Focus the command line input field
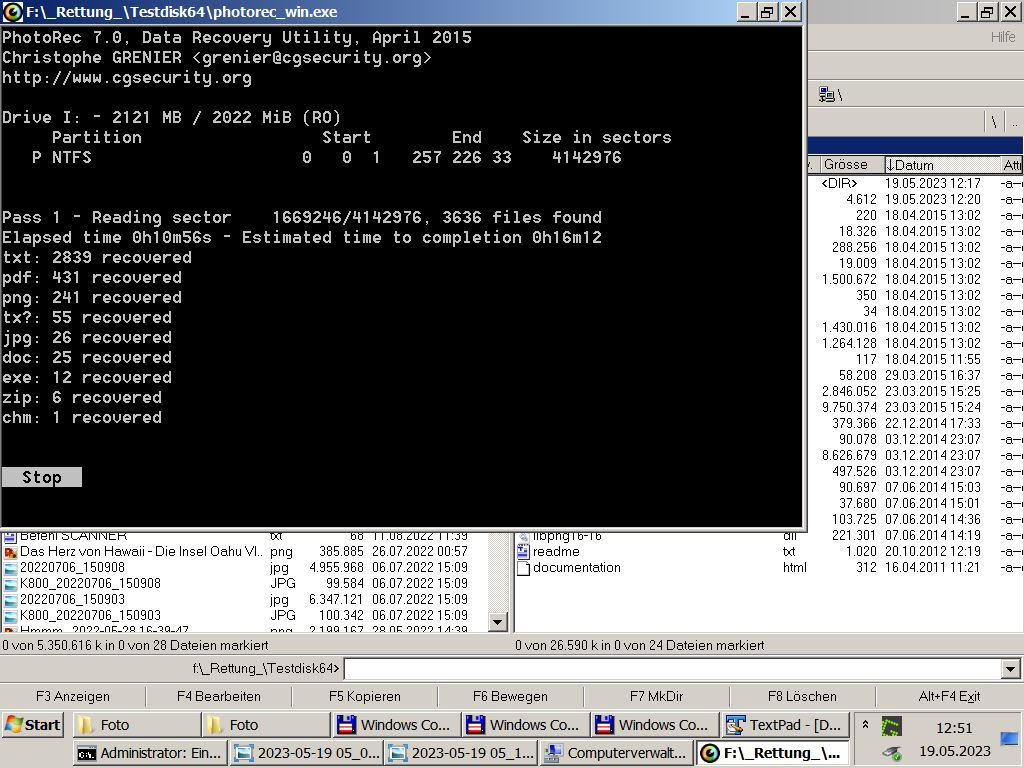Viewport: 1024px width, 768px height. pos(673,669)
